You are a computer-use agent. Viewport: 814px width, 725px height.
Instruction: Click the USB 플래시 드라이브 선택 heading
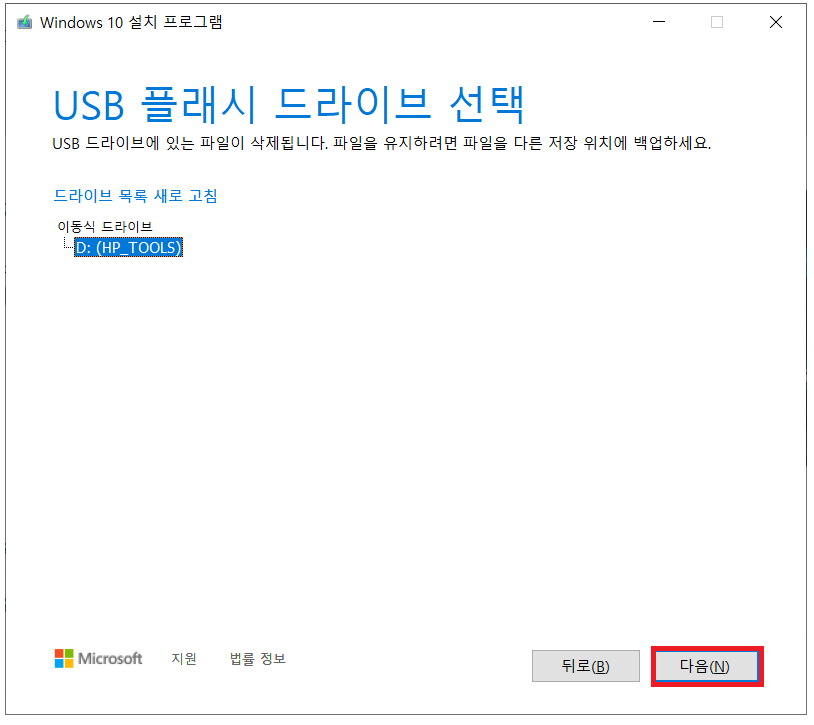[x=289, y=105]
